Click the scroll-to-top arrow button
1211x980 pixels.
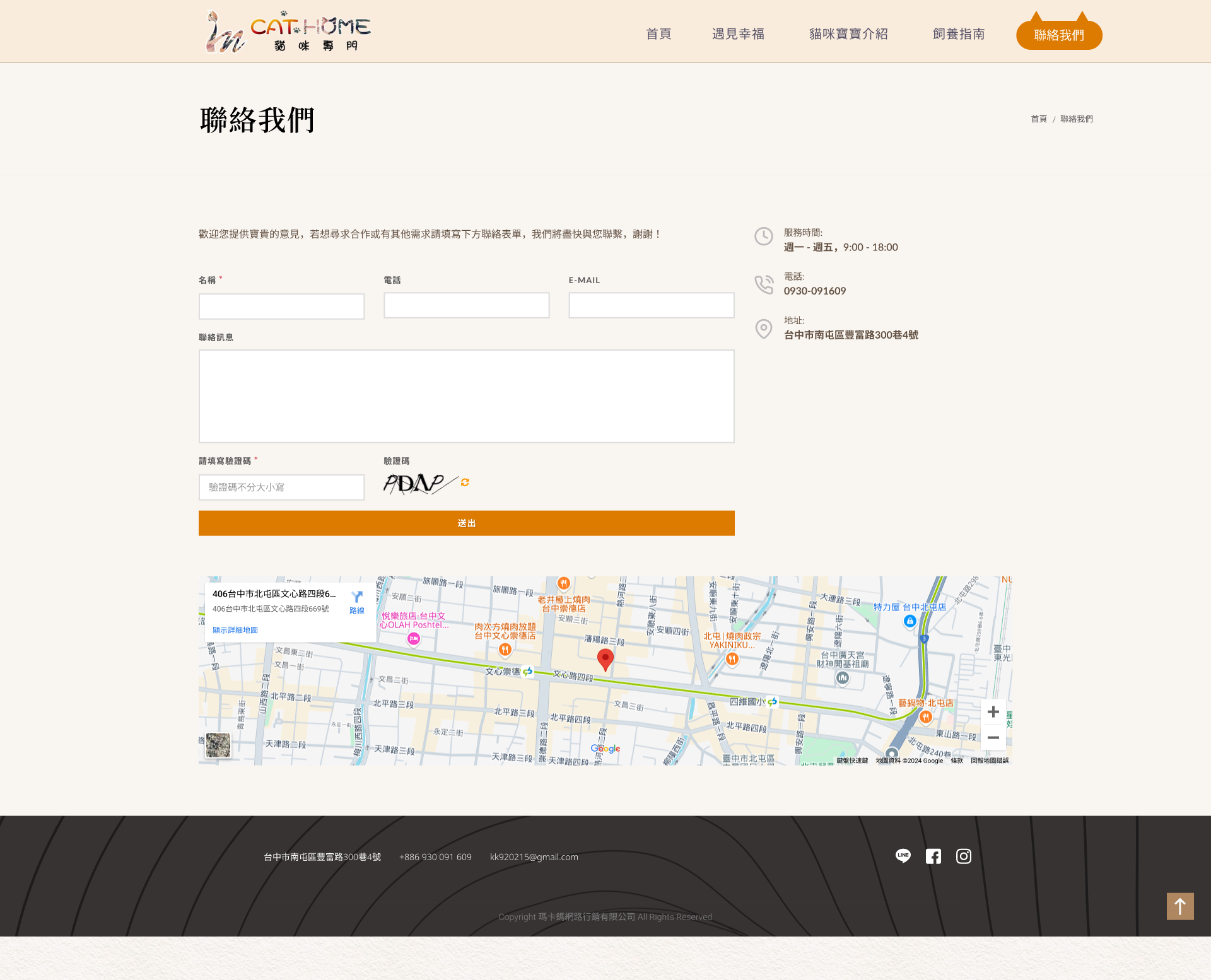coord(1179,906)
